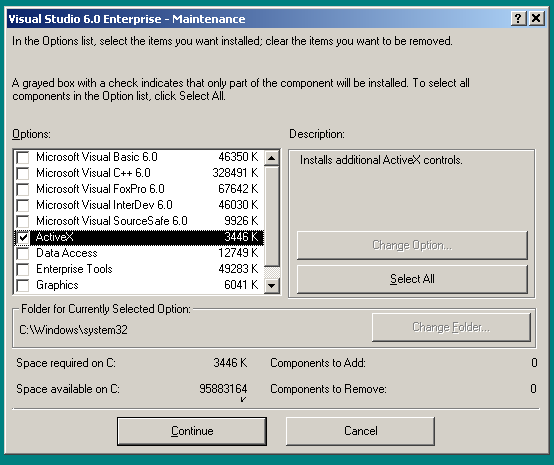Click the 67642 K size value
The height and width of the screenshot is (465, 554).
click(x=238, y=189)
